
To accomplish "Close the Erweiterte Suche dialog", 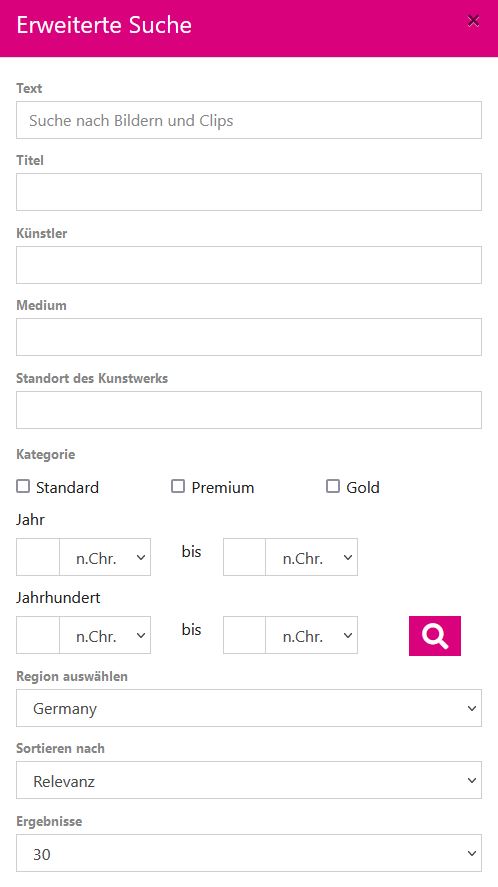I will click(x=473, y=21).
